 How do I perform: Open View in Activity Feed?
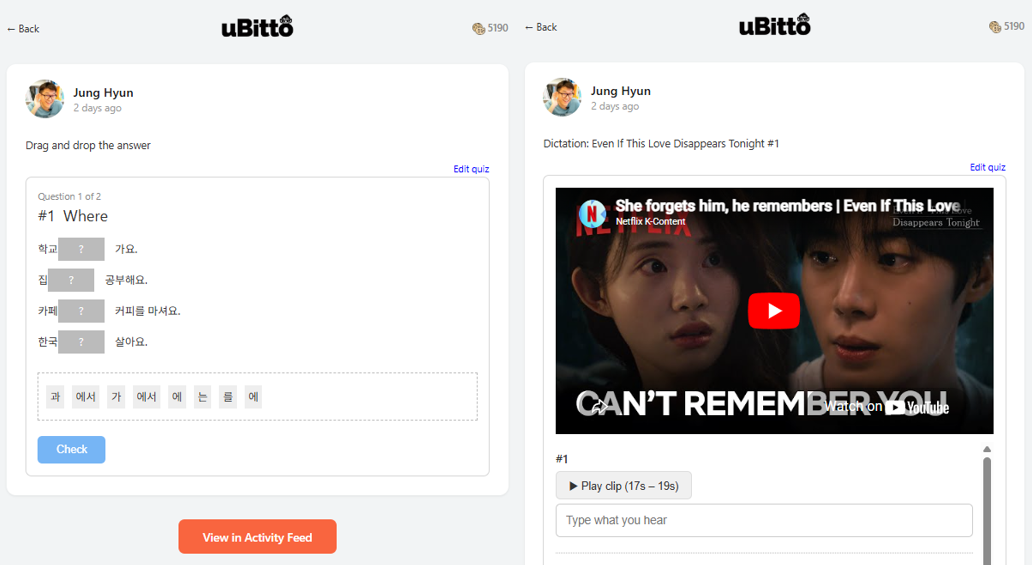pos(257,537)
